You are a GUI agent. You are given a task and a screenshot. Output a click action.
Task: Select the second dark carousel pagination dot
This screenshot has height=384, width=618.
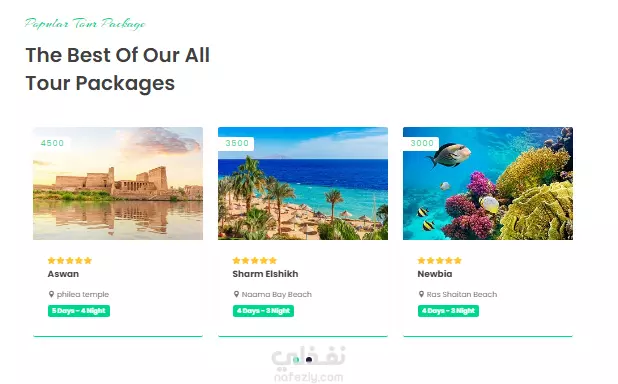point(309,360)
